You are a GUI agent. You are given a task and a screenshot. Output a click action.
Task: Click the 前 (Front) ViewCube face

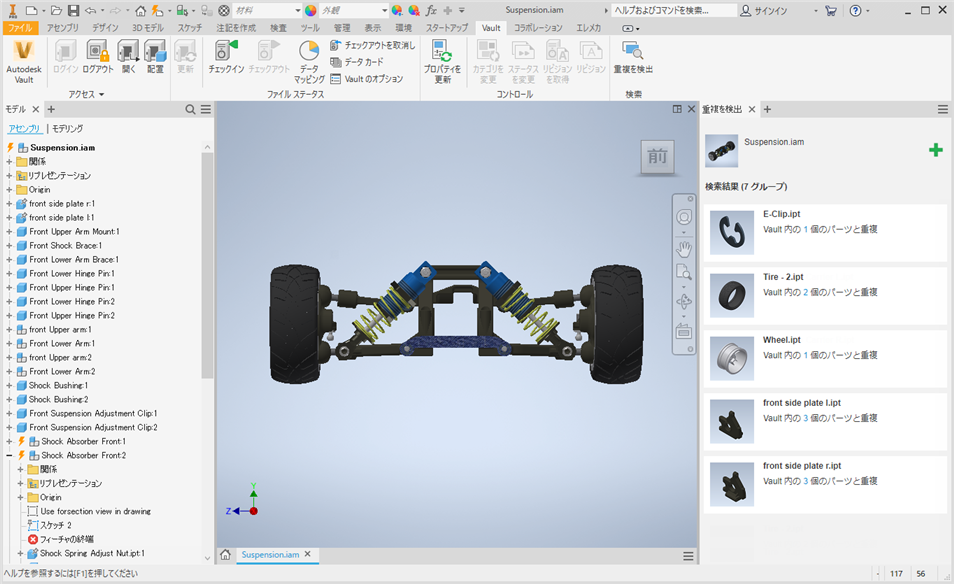[x=657, y=156]
